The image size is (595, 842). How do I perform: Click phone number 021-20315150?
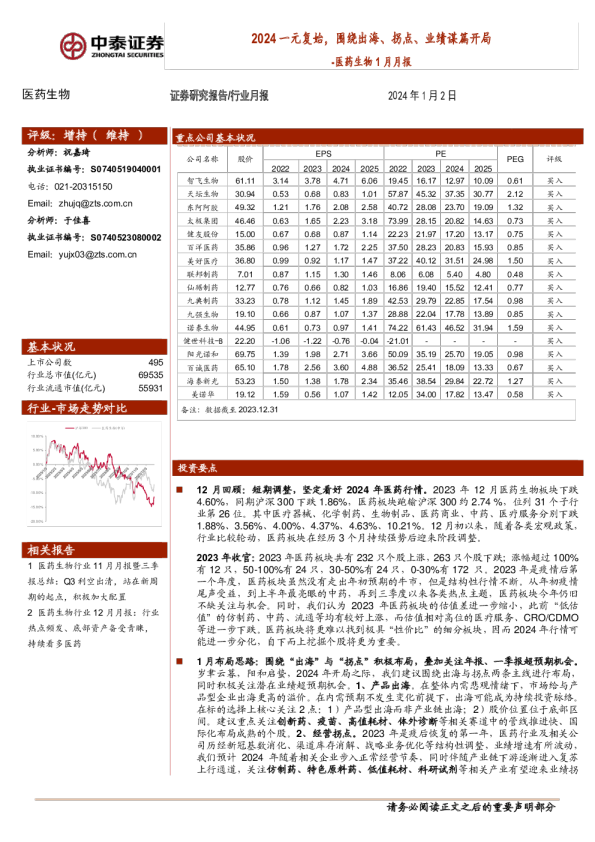pyautogui.click(x=83, y=186)
